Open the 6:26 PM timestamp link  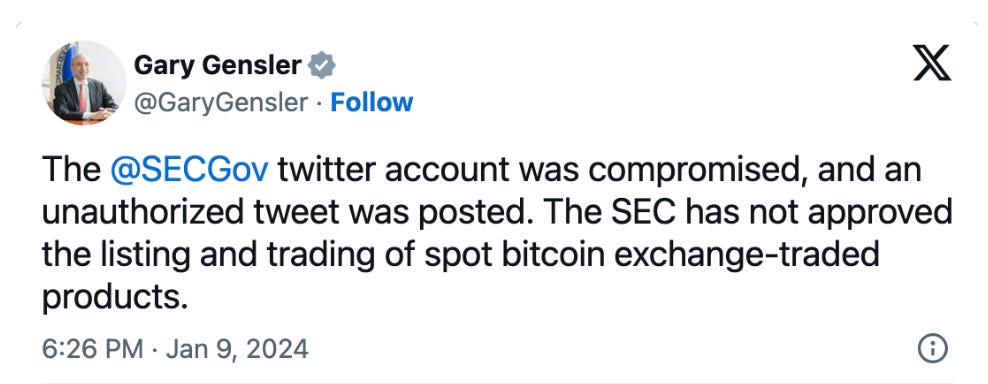tap(93, 349)
